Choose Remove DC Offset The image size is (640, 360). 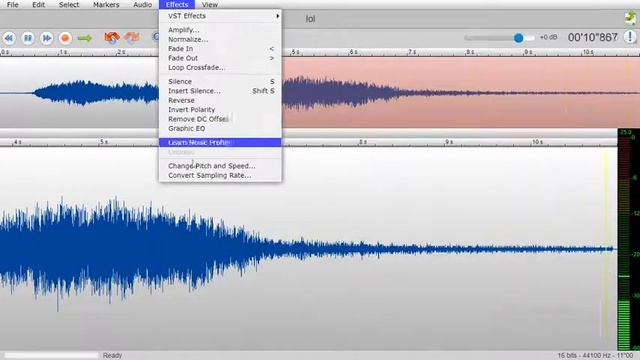point(220,119)
